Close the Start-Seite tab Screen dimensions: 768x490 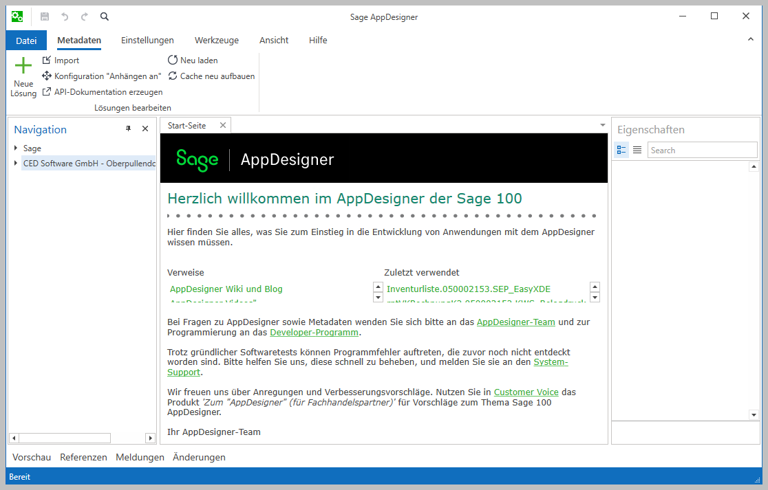click(223, 125)
